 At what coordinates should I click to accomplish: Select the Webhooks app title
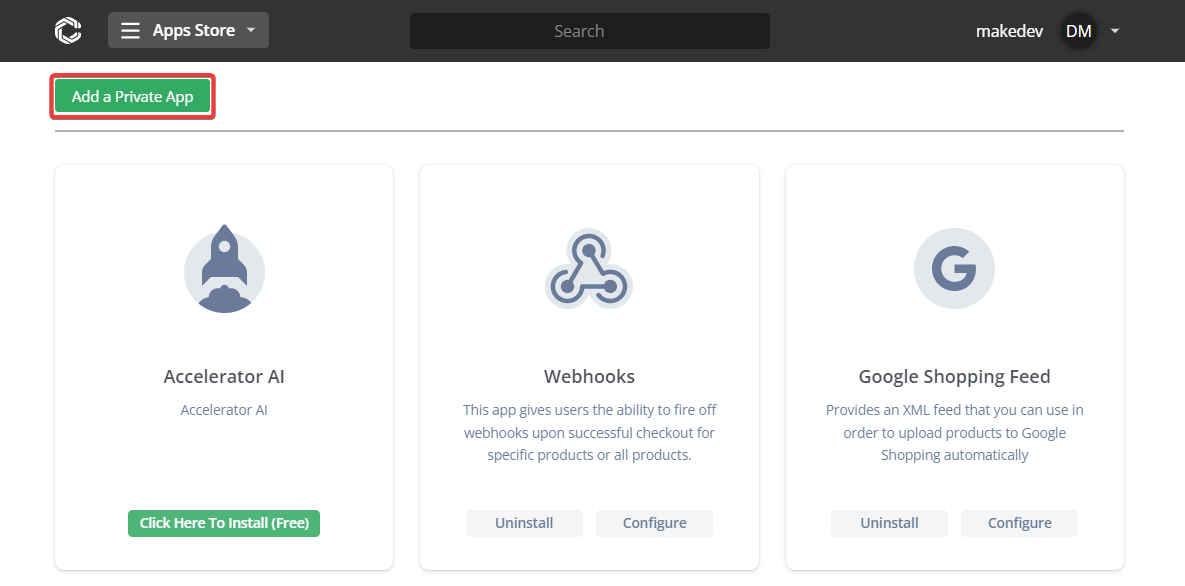click(x=589, y=377)
